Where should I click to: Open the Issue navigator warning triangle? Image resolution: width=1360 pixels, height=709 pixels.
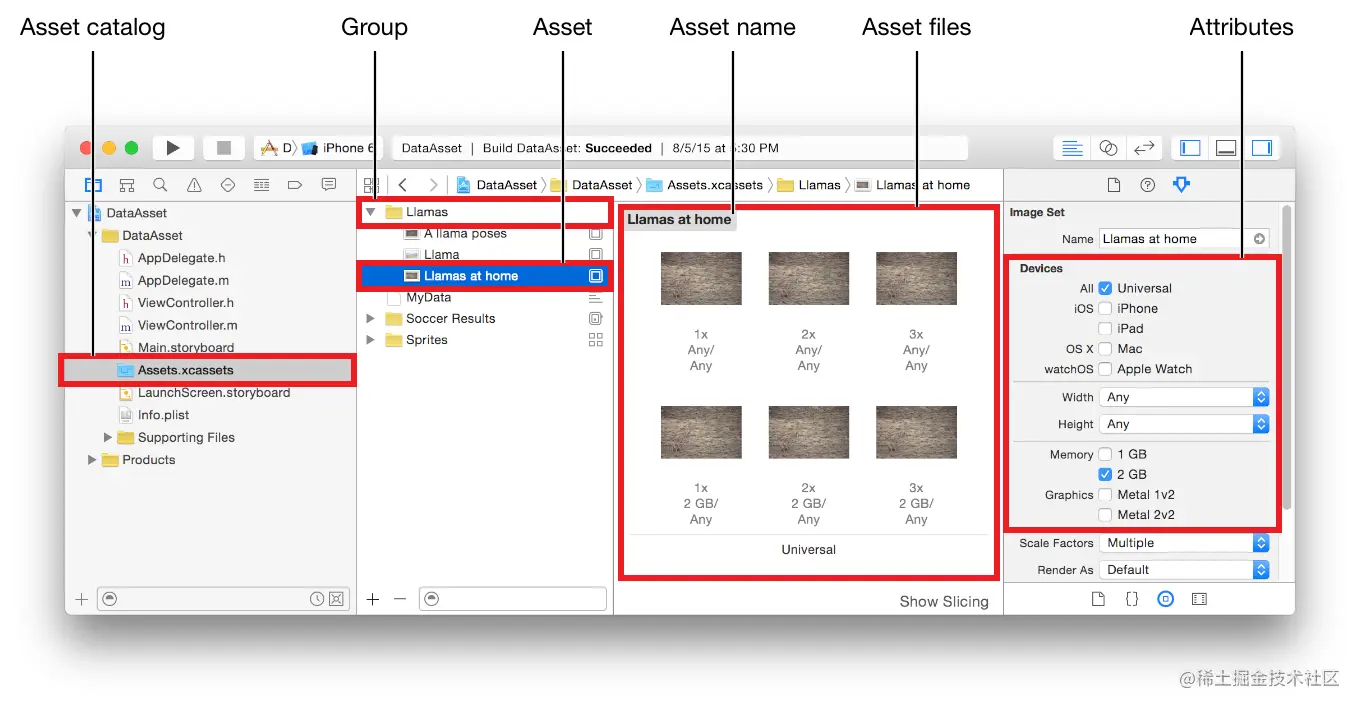[194, 185]
